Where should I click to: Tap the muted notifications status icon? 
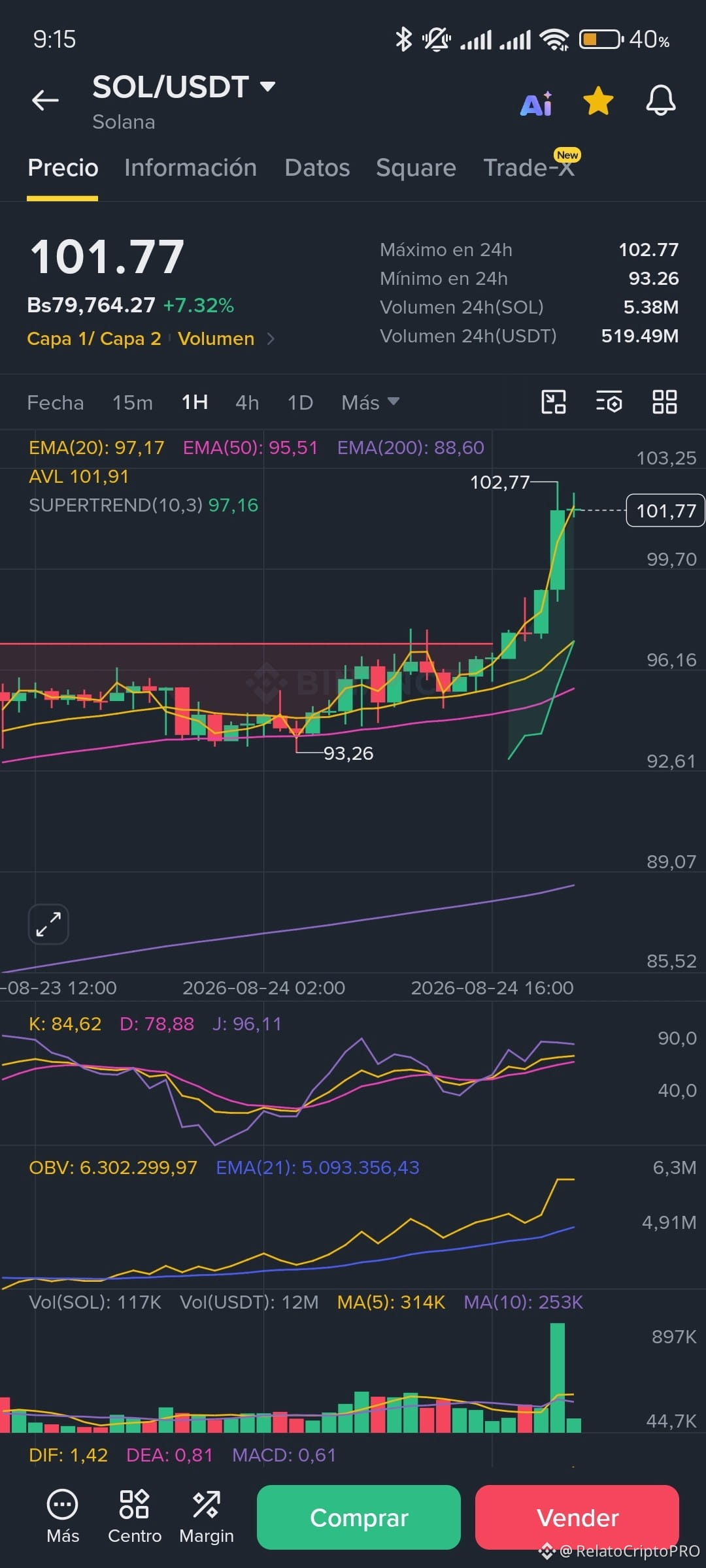[x=436, y=39]
